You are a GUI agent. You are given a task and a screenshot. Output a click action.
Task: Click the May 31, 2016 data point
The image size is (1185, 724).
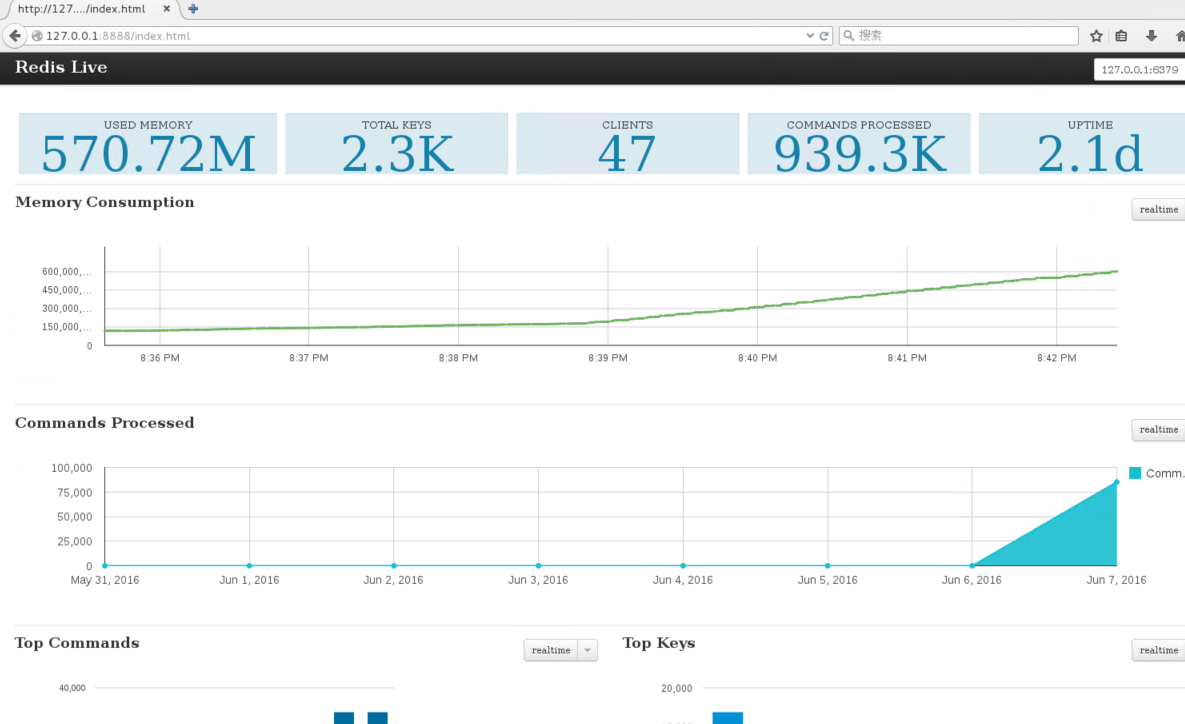105,565
